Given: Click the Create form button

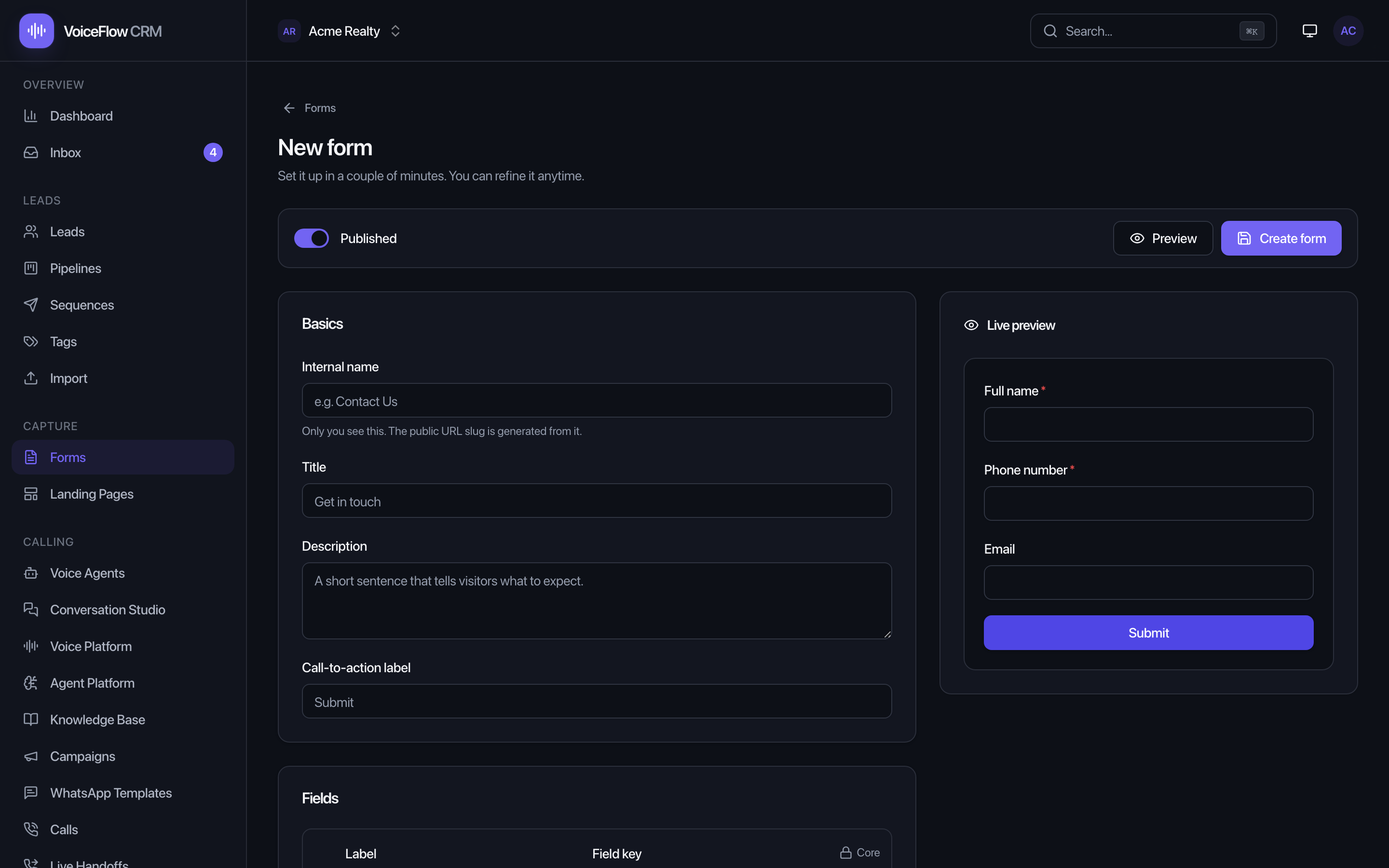Looking at the screenshot, I should pos(1281,238).
